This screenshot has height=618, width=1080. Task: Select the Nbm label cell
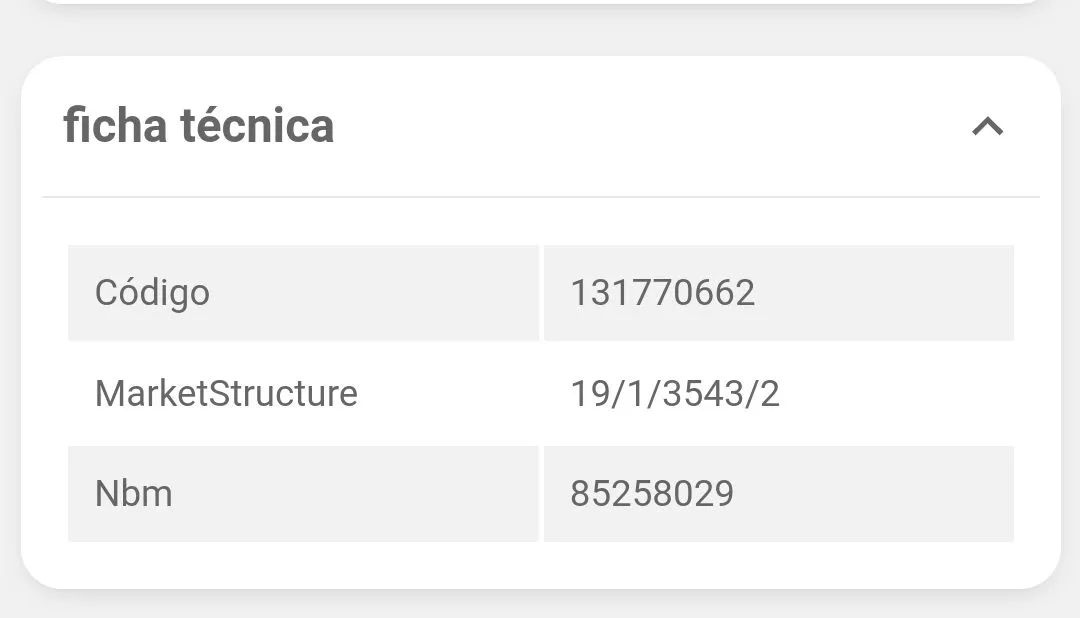pyautogui.click(x=134, y=494)
